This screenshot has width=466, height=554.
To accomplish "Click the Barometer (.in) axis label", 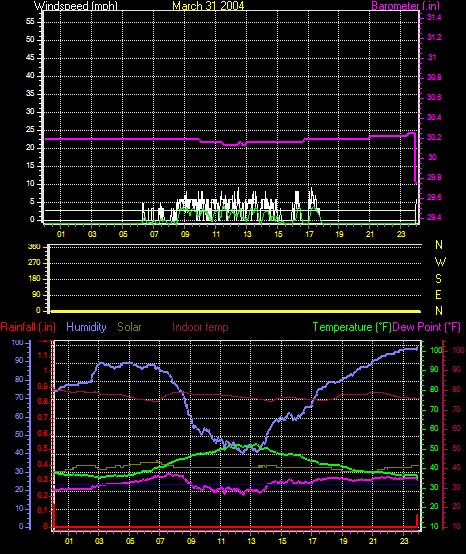I will click(x=406, y=6).
